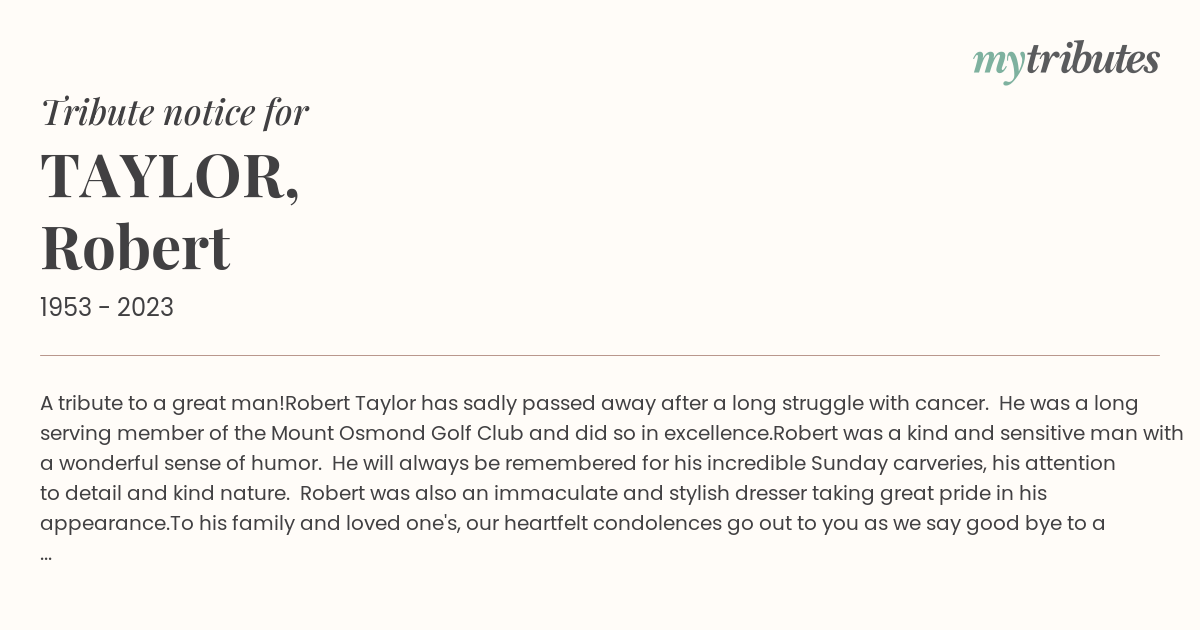Select the TAYLOR, surname heading
This screenshot has width=1200, height=630.
coord(170,176)
